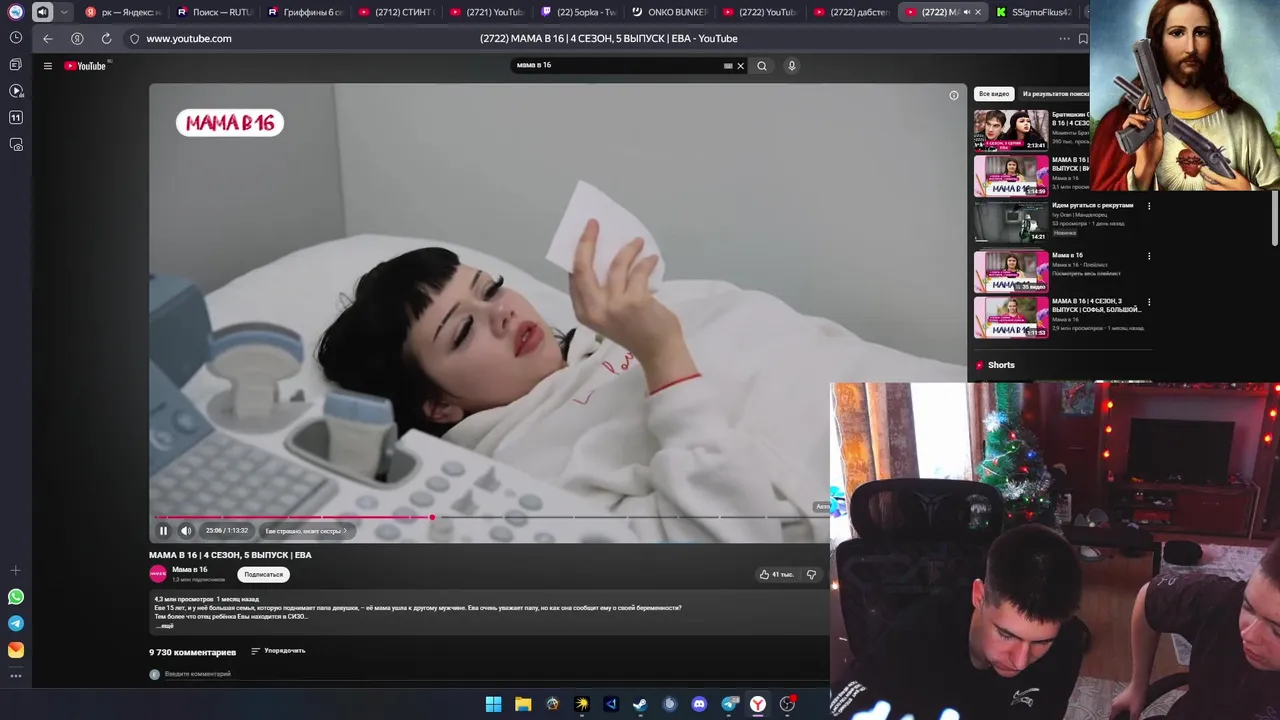Open the 'Мама в 16' channel name link
The height and width of the screenshot is (720, 1280).
(190, 569)
